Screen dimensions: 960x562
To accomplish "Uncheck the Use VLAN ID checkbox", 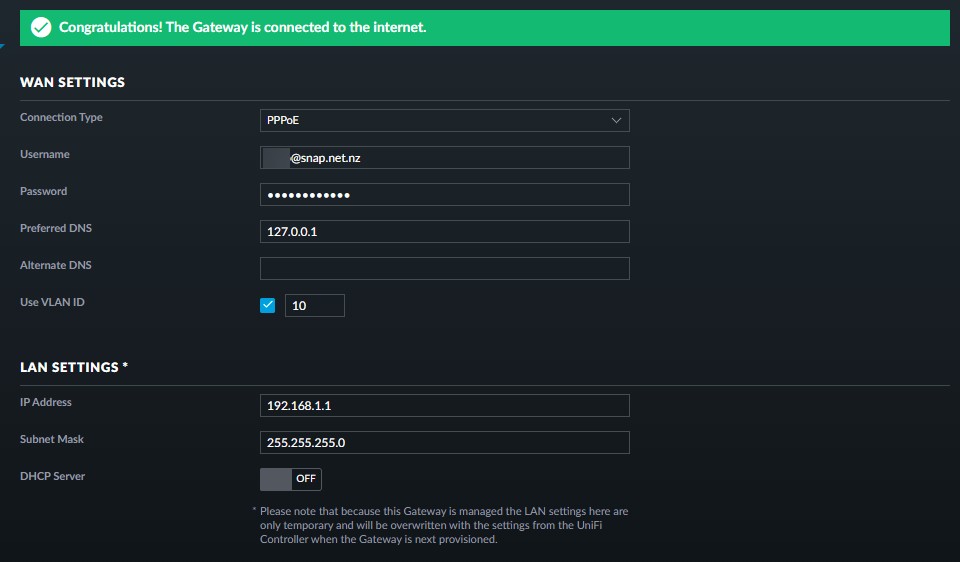I will tap(267, 305).
